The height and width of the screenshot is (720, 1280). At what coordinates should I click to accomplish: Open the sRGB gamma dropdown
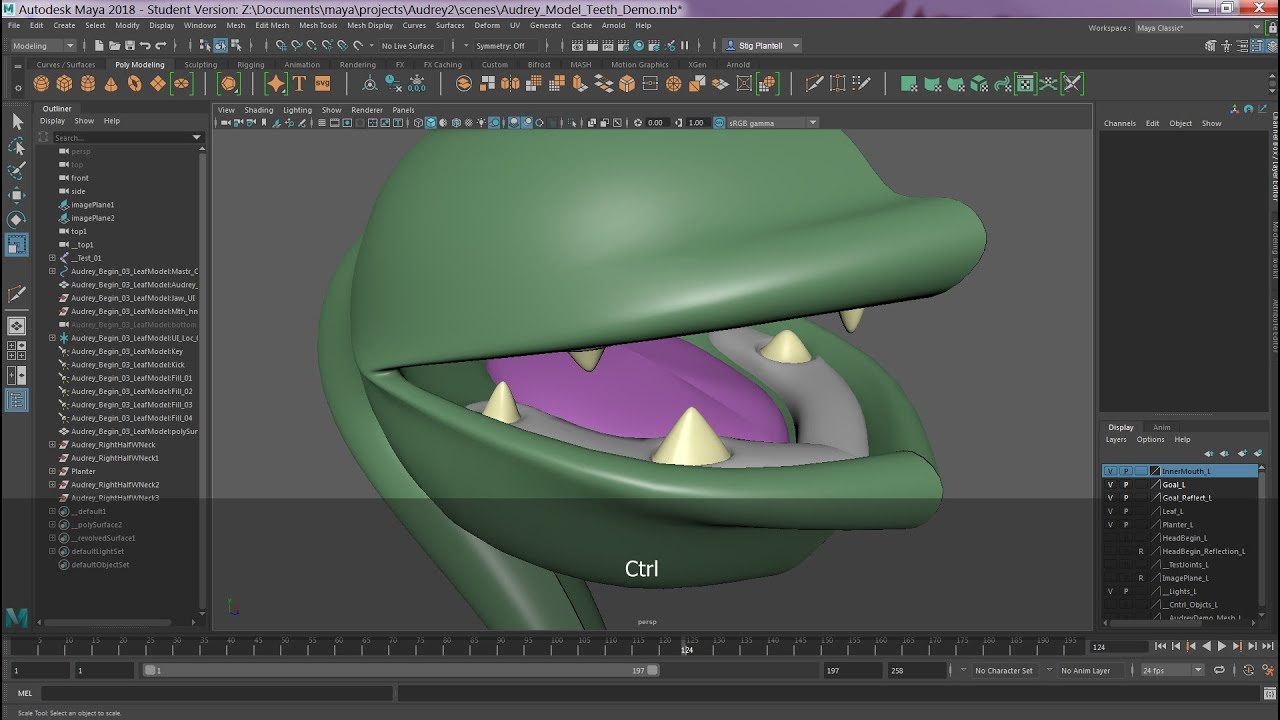(x=772, y=123)
